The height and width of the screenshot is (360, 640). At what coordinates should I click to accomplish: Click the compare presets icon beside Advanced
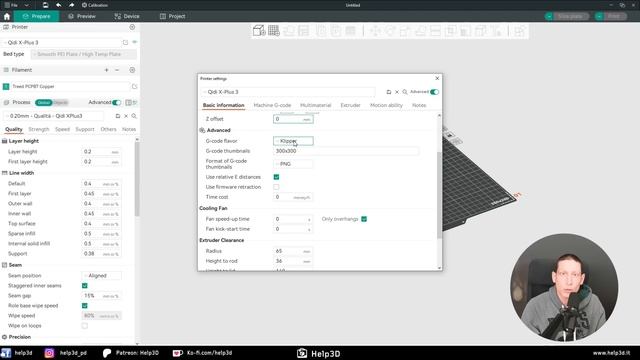[129, 102]
